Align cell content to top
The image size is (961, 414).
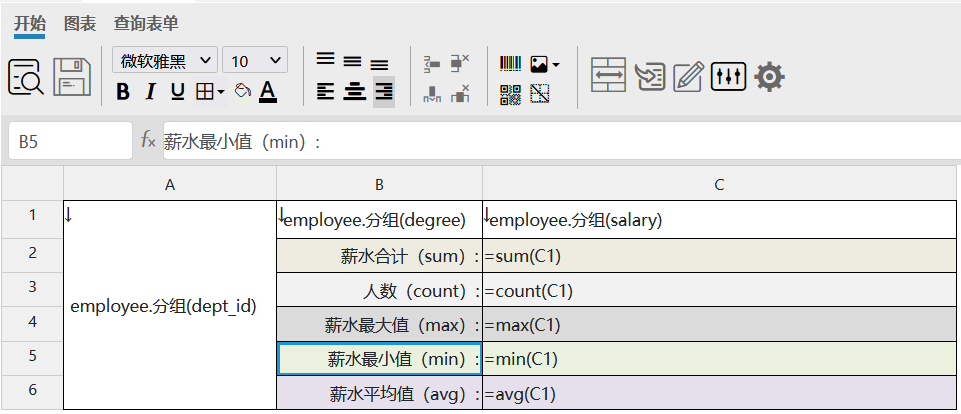[325, 59]
